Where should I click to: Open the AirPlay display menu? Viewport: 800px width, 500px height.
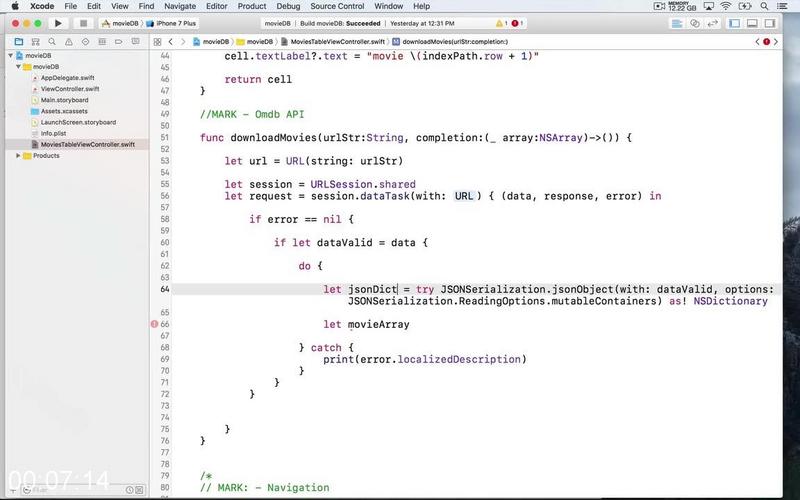coord(708,6)
